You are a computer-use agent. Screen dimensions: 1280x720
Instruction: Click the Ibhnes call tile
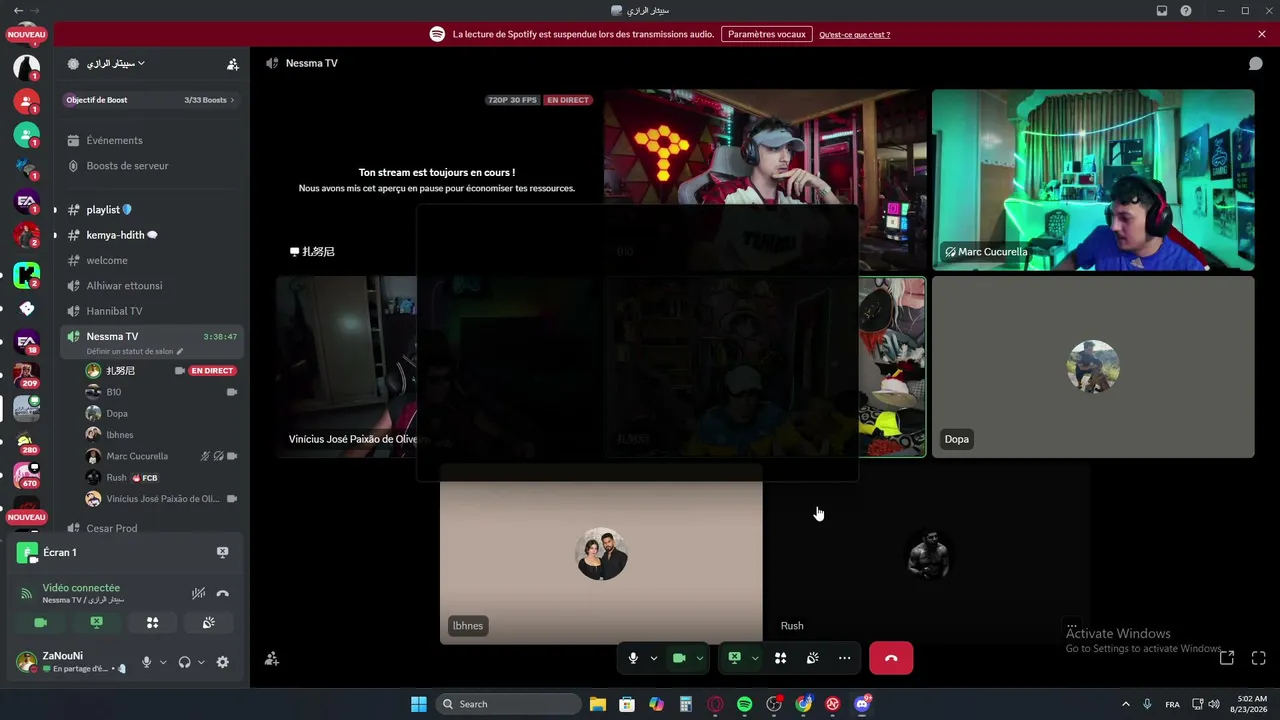pyautogui.click(x=601, y=554)
